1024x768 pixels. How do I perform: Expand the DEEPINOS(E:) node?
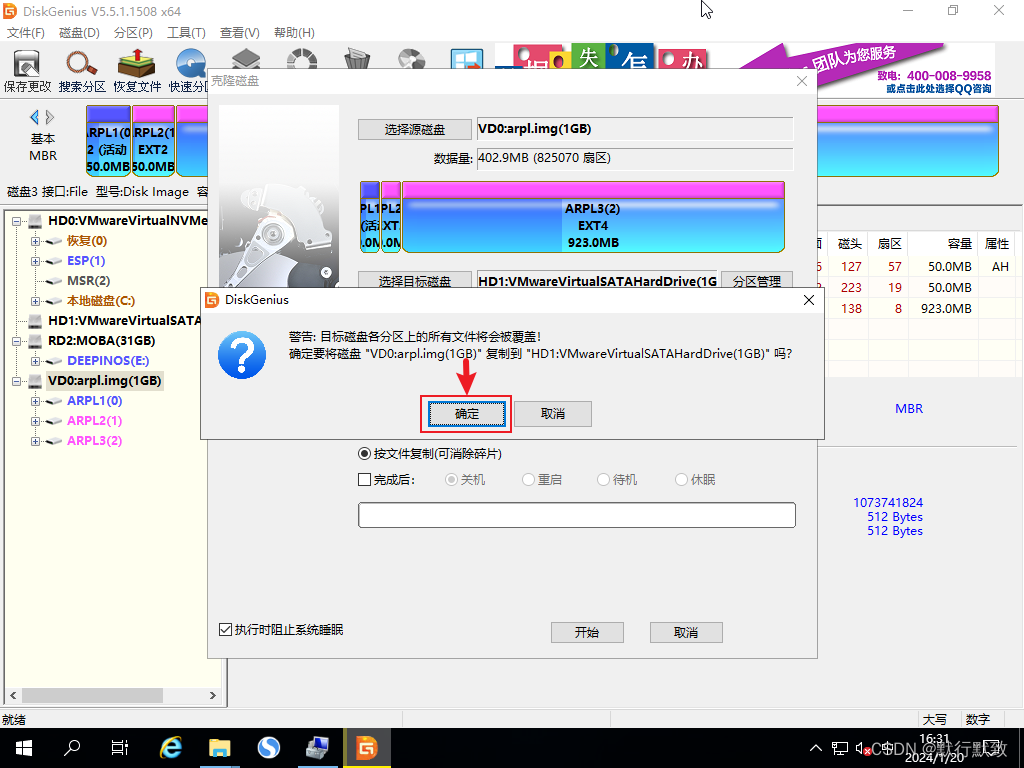pyautogui.click(x=36, y=362)
